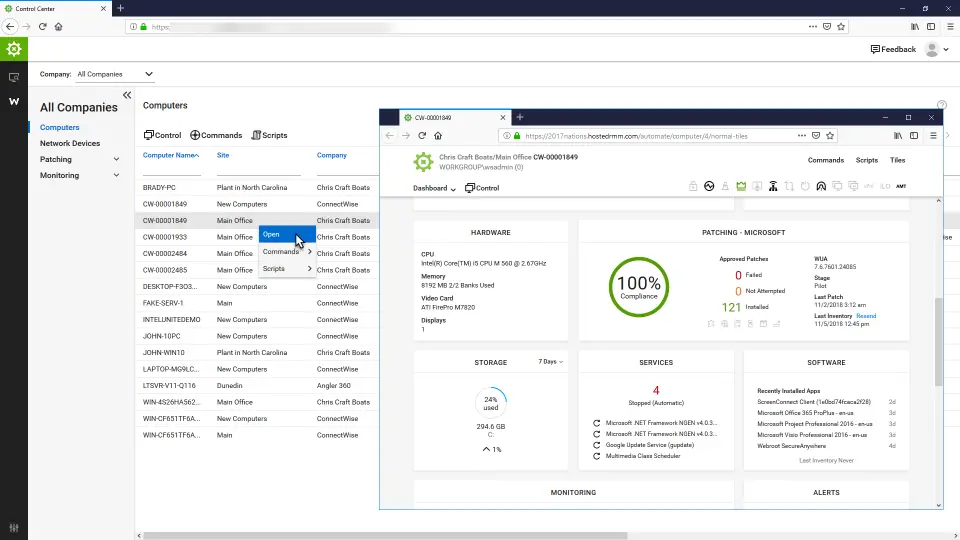Click the green gear Automate logo
The height and width of the screenshot is (540, 960).
pyautogui.click(x=13, y=49)
